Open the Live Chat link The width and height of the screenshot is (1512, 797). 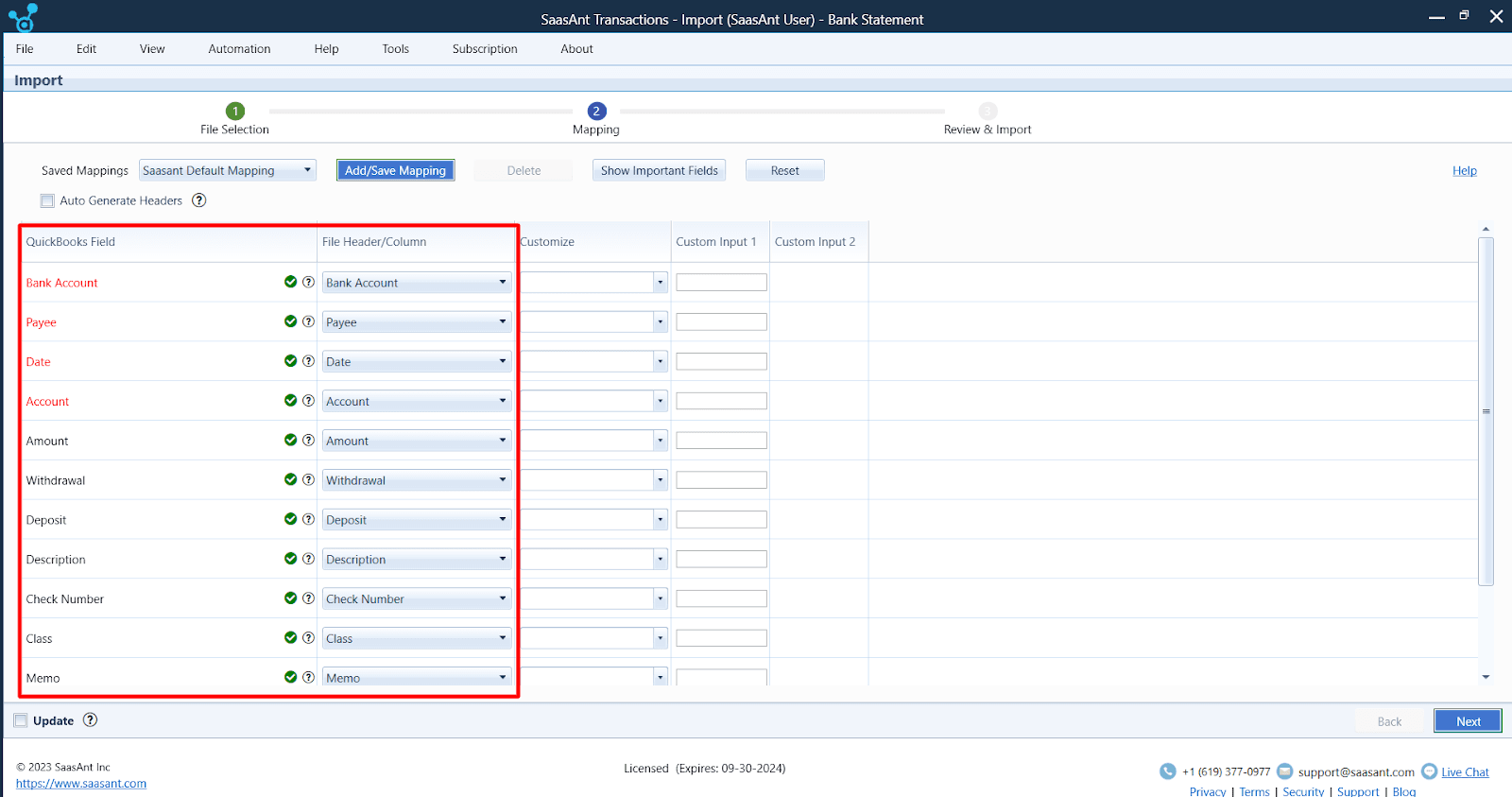pos(1465,772)
